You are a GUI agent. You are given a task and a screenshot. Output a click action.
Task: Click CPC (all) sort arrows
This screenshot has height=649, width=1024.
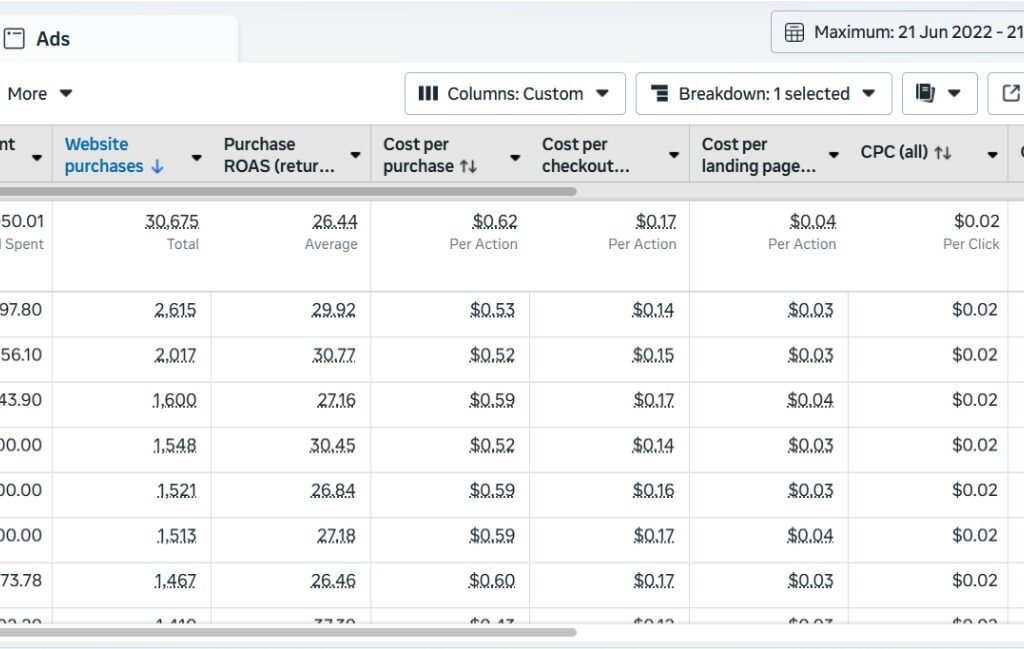click(942, 153)
